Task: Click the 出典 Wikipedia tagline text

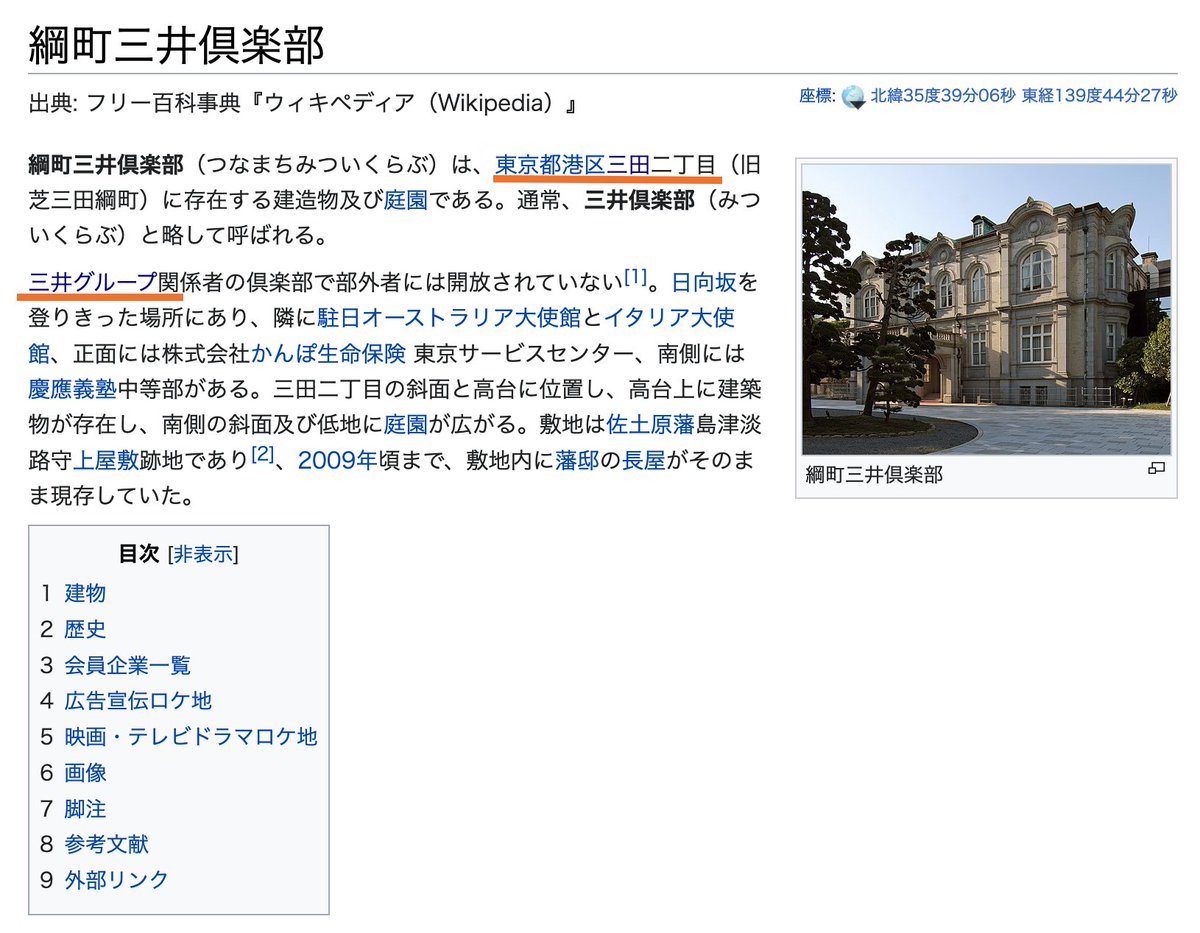Action: (304, 103)
